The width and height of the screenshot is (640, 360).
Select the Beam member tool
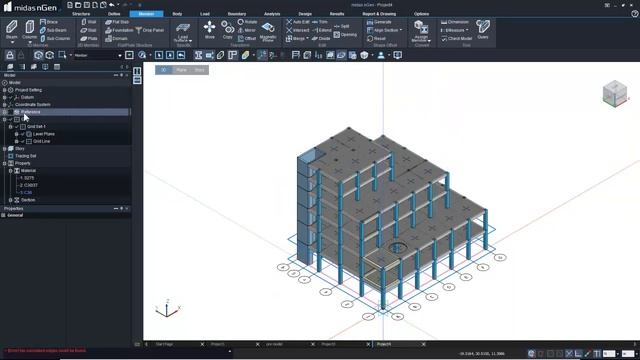coord(12,30)
